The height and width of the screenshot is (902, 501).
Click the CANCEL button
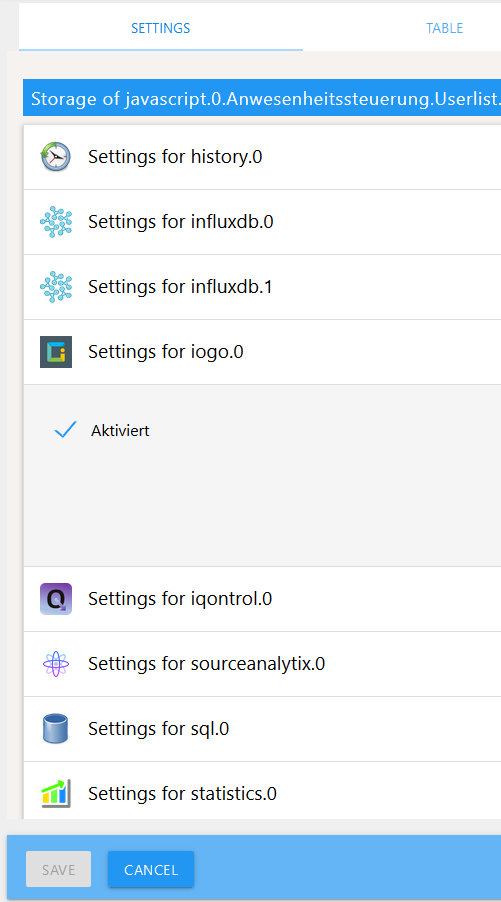pos(151,870)
